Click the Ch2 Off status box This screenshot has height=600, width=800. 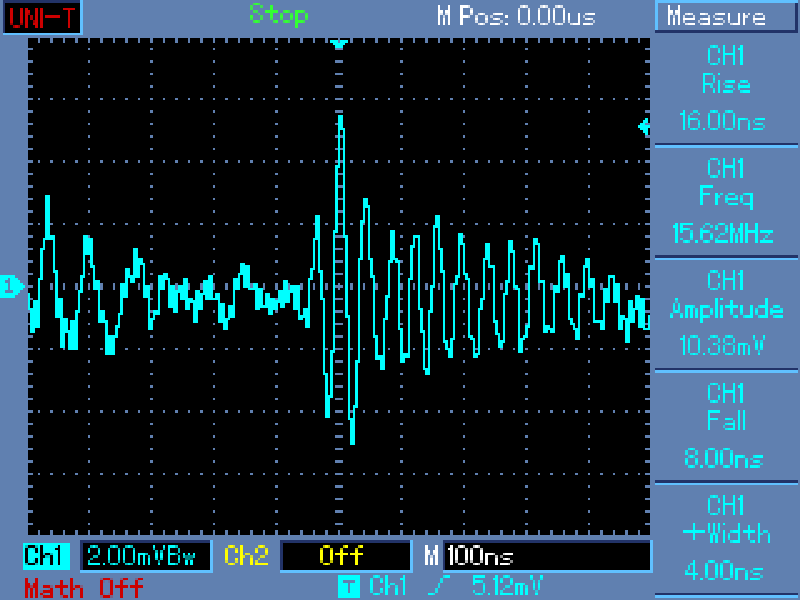pos(345,556)
